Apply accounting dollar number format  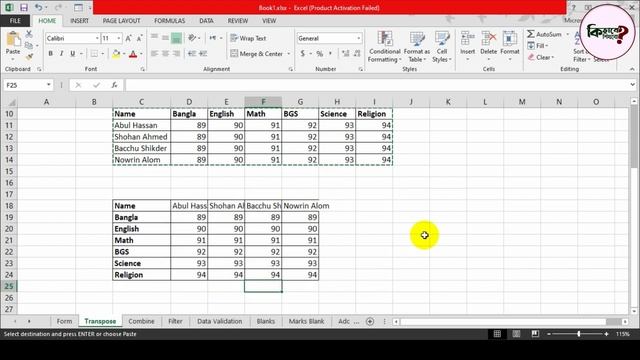click(302, 53)
